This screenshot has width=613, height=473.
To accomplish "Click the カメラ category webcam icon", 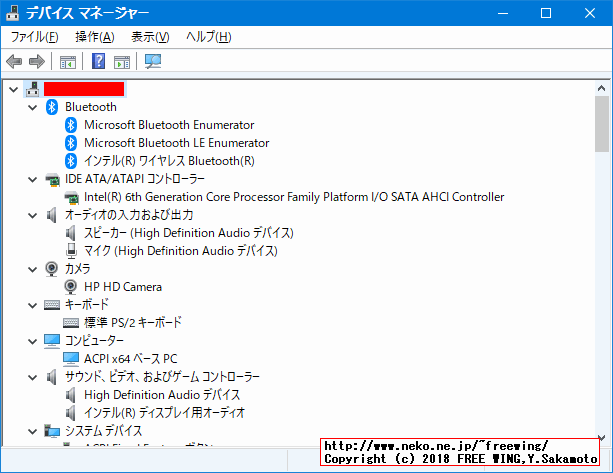I will tap(52, 269).
